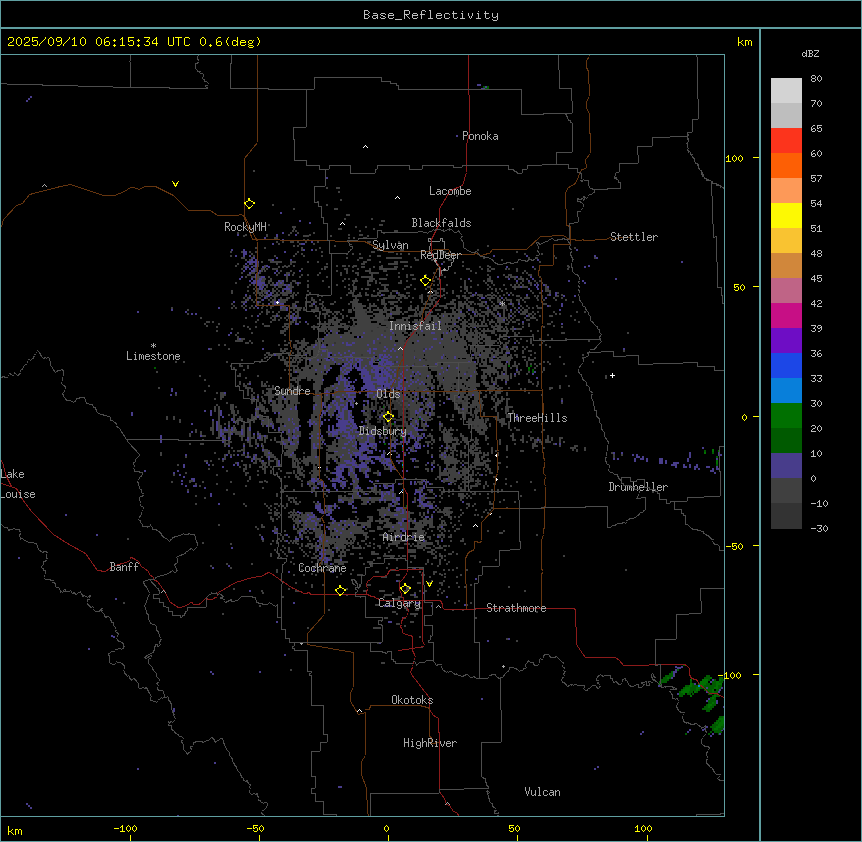The height and width of the screenshot is (842, 862).
Task: Pick the magenta 39-42 dBZ legend swatch
Action: tap(786, 315)
